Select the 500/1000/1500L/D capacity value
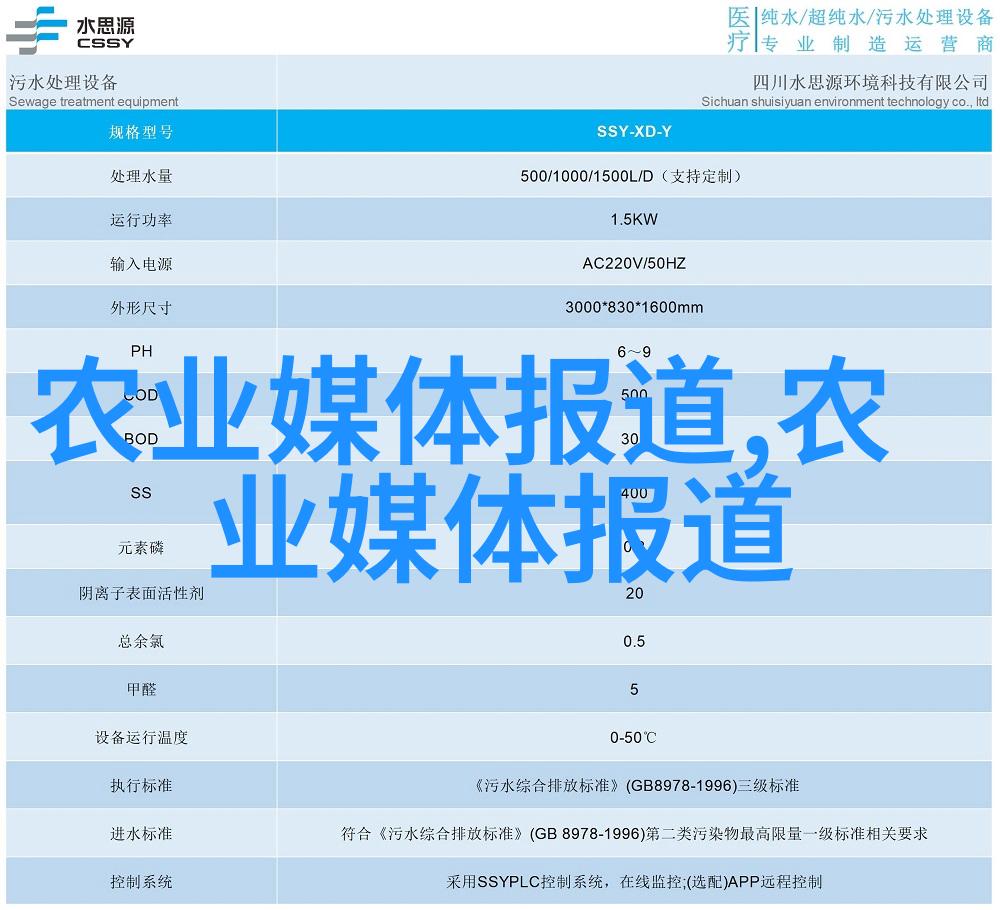 tap(634, 176)
